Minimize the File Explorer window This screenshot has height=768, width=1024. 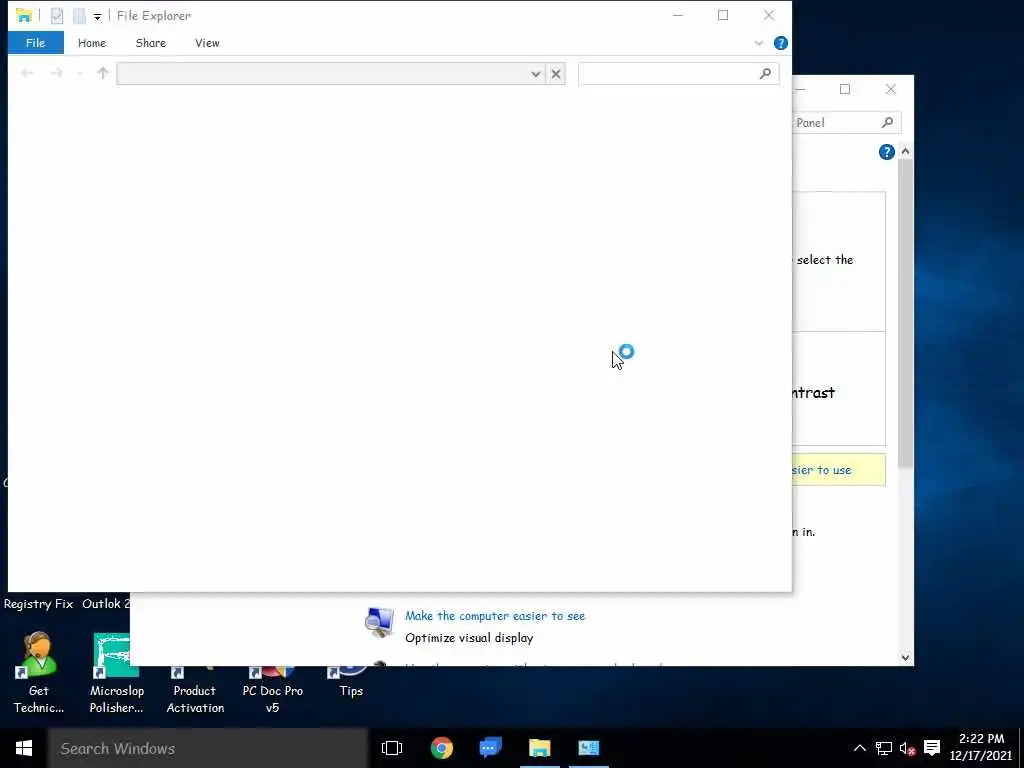pos(678,15)
